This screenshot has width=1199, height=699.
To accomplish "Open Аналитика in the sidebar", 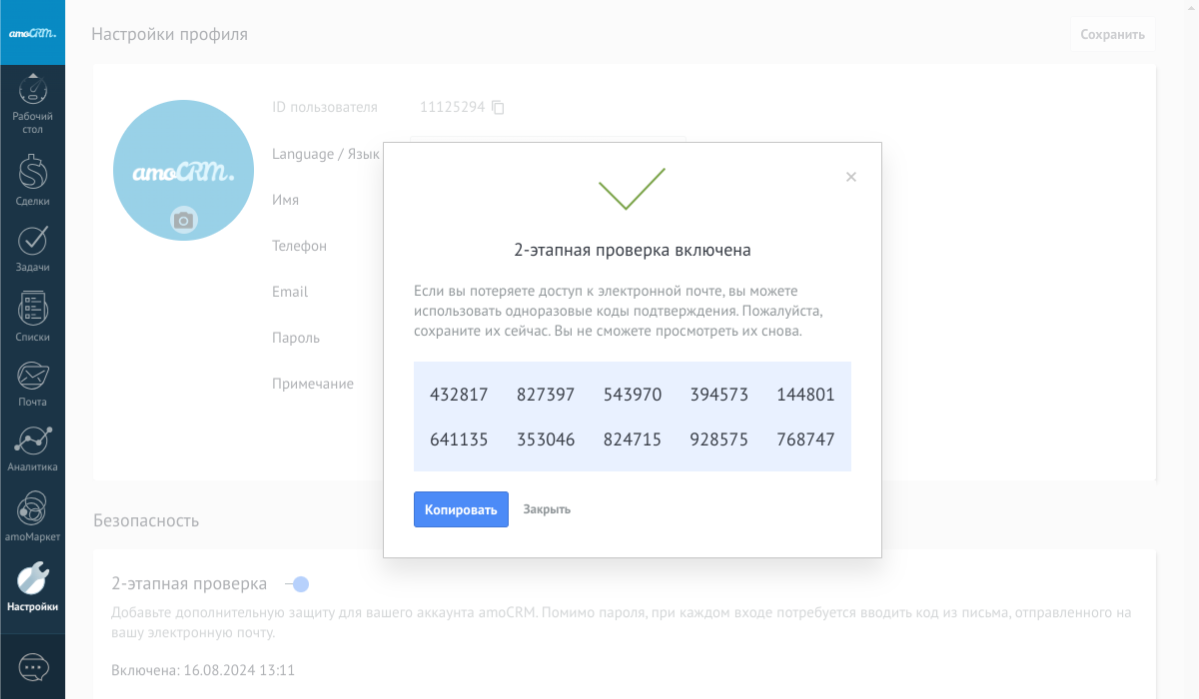I will pyautogui.click(x=33, y=442).
